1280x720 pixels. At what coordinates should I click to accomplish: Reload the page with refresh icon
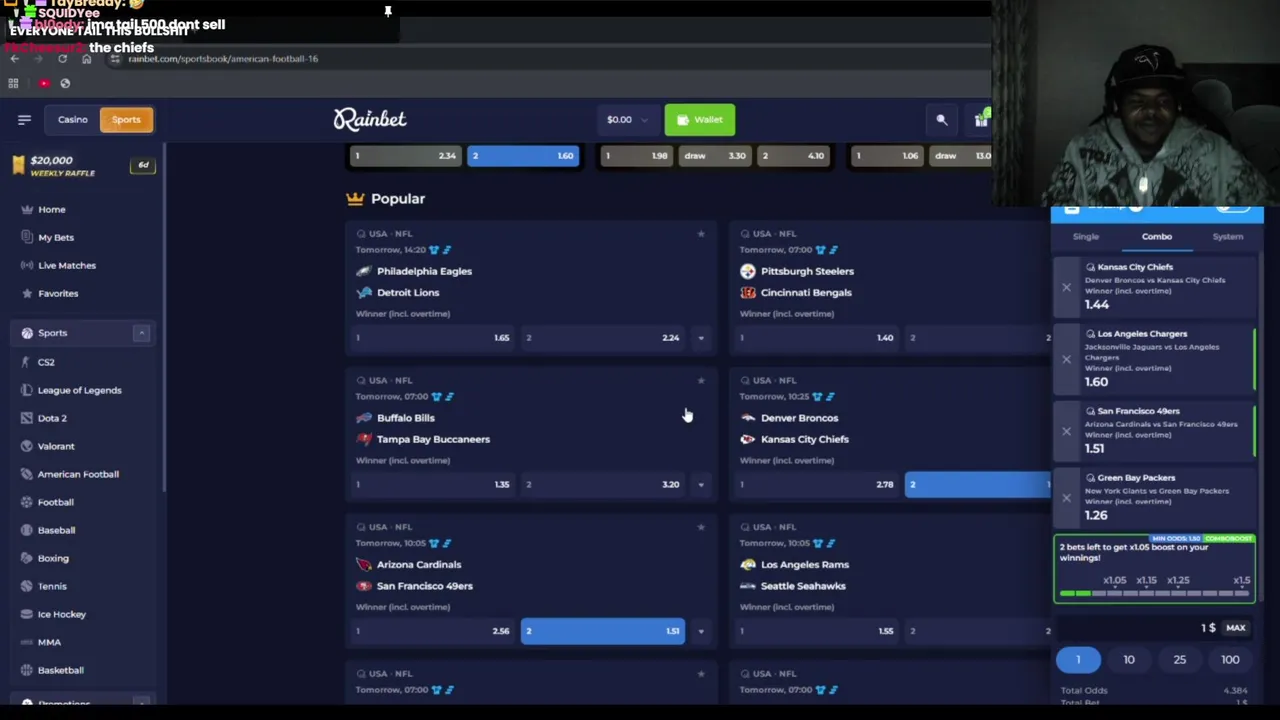click(x=62, y=59)
